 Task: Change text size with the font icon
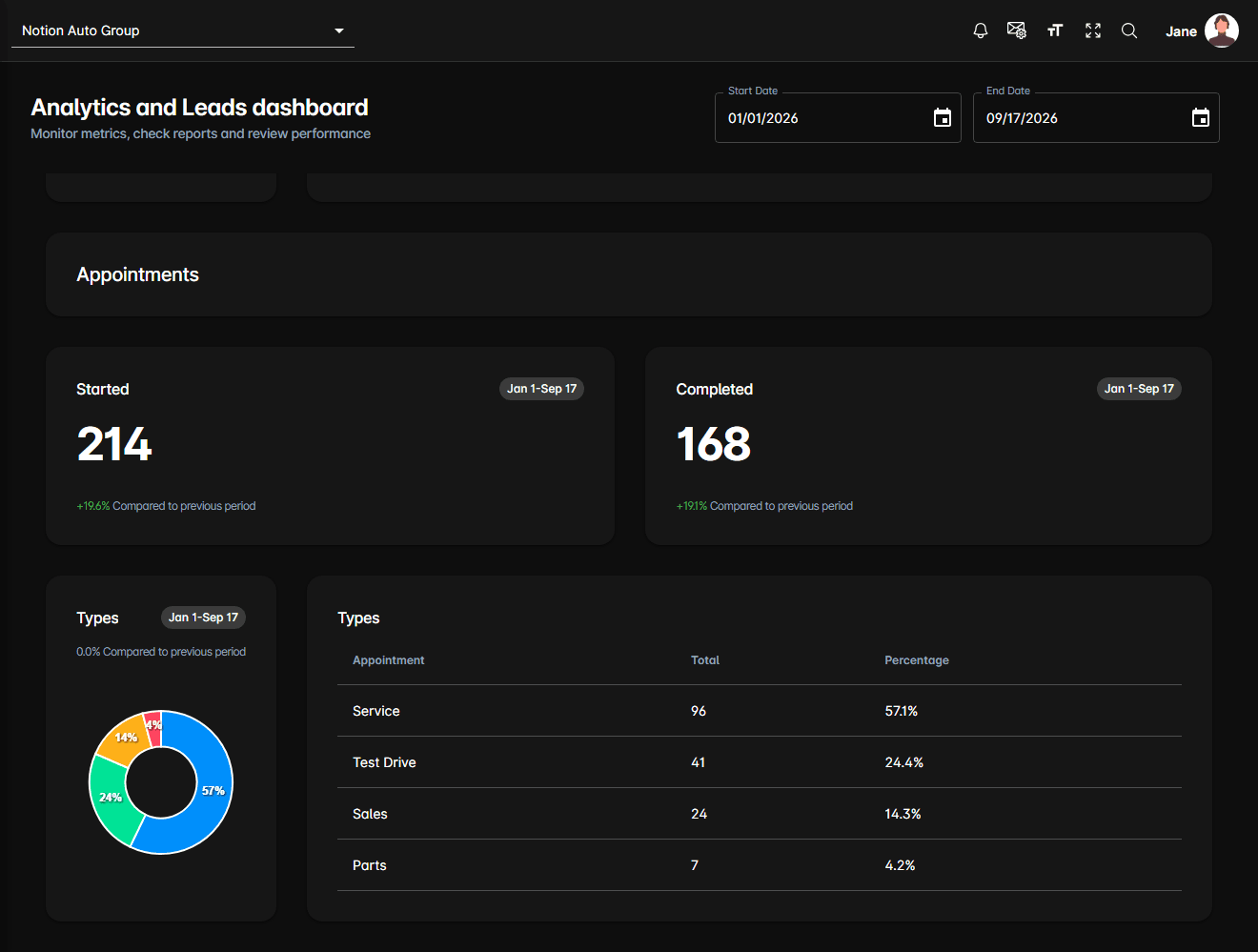coord(1055,30)
